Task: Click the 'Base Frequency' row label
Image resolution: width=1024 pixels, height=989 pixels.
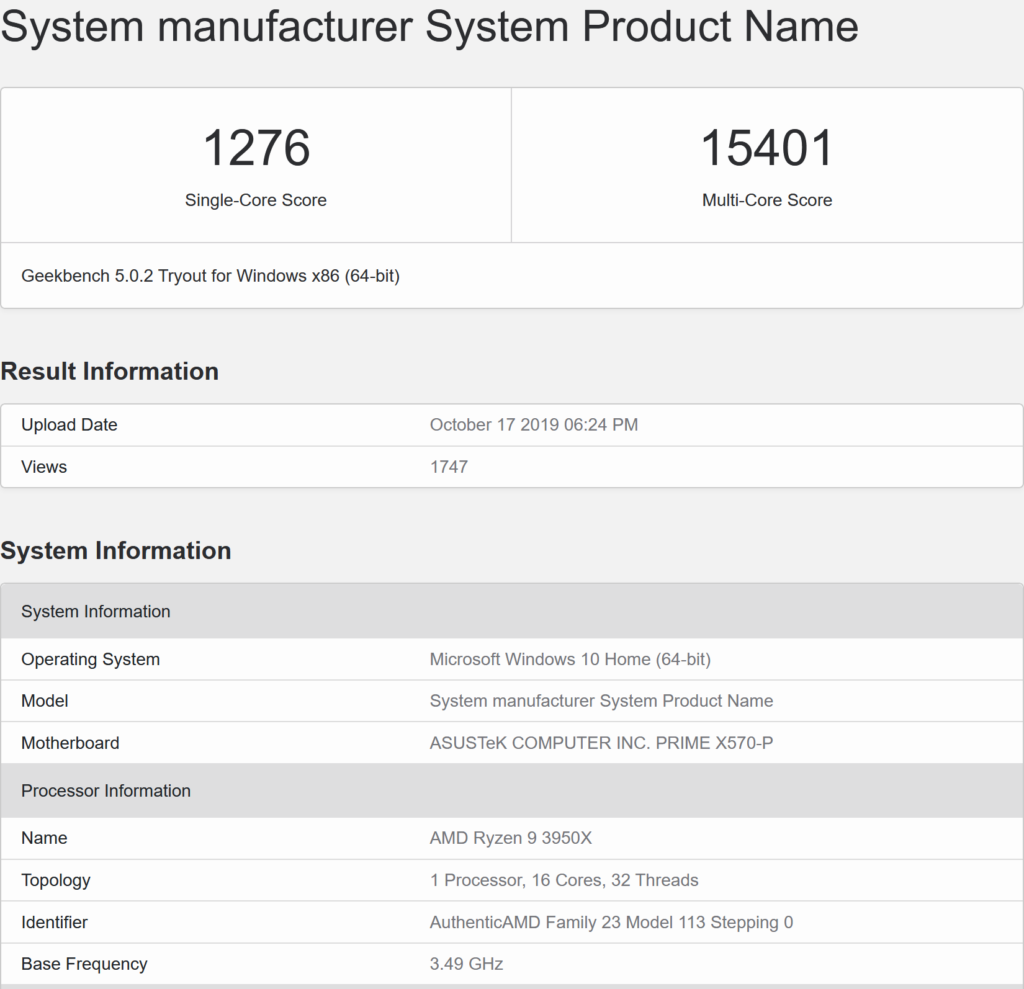Action: pyautogui.click(x=84, y=964)
